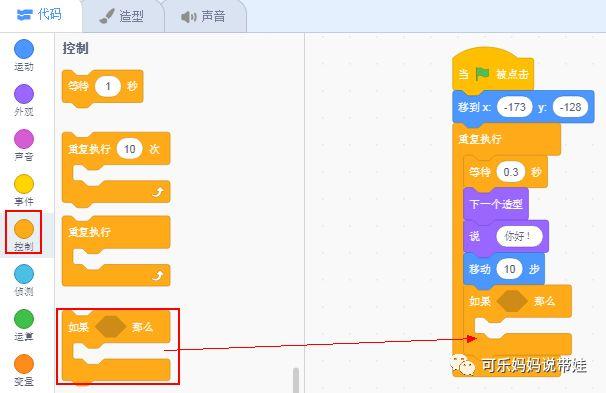Open the 造型 (Costumes) tab
The image size is (606, 393).
(123, 16)
